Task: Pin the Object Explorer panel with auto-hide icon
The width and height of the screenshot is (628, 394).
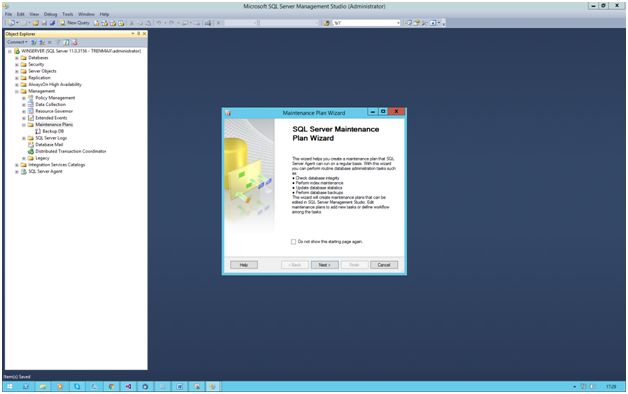Action: coord(139,34)
